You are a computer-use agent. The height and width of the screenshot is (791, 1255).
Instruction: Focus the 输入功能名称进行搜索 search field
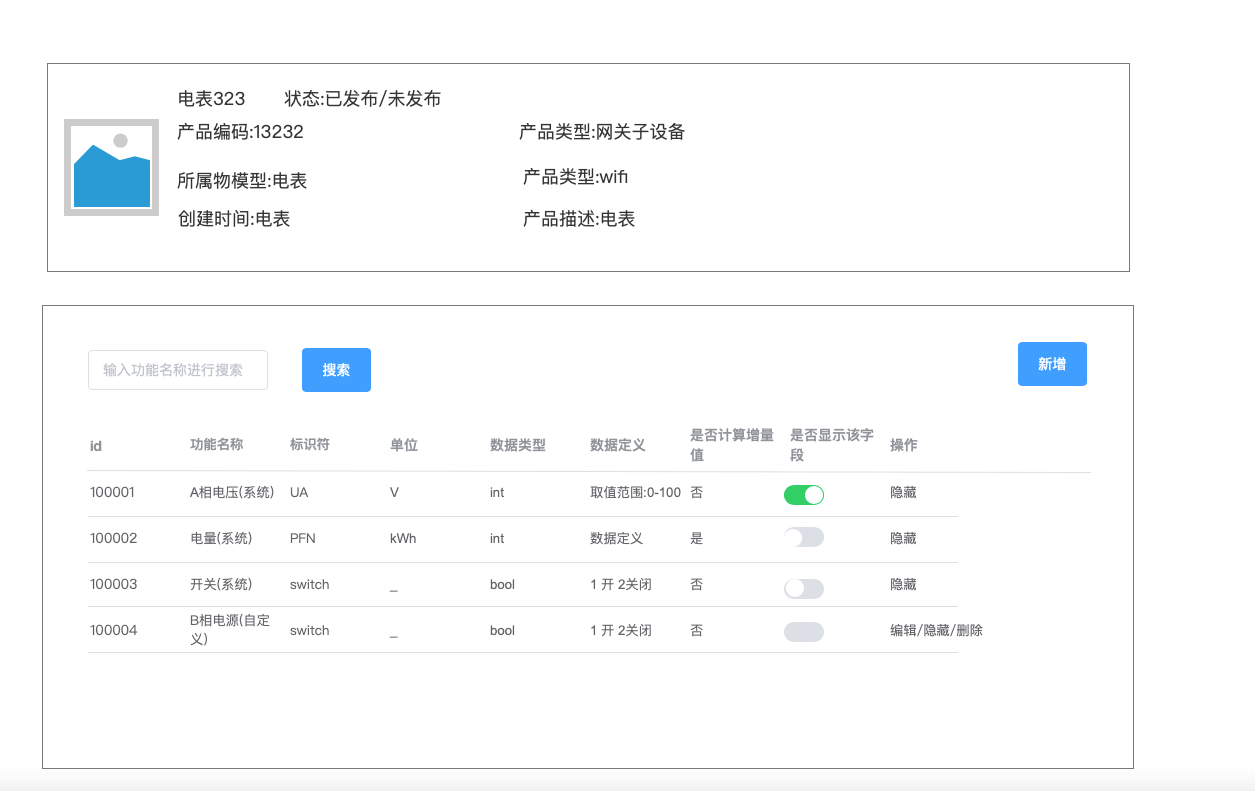[x=178, y=370]
